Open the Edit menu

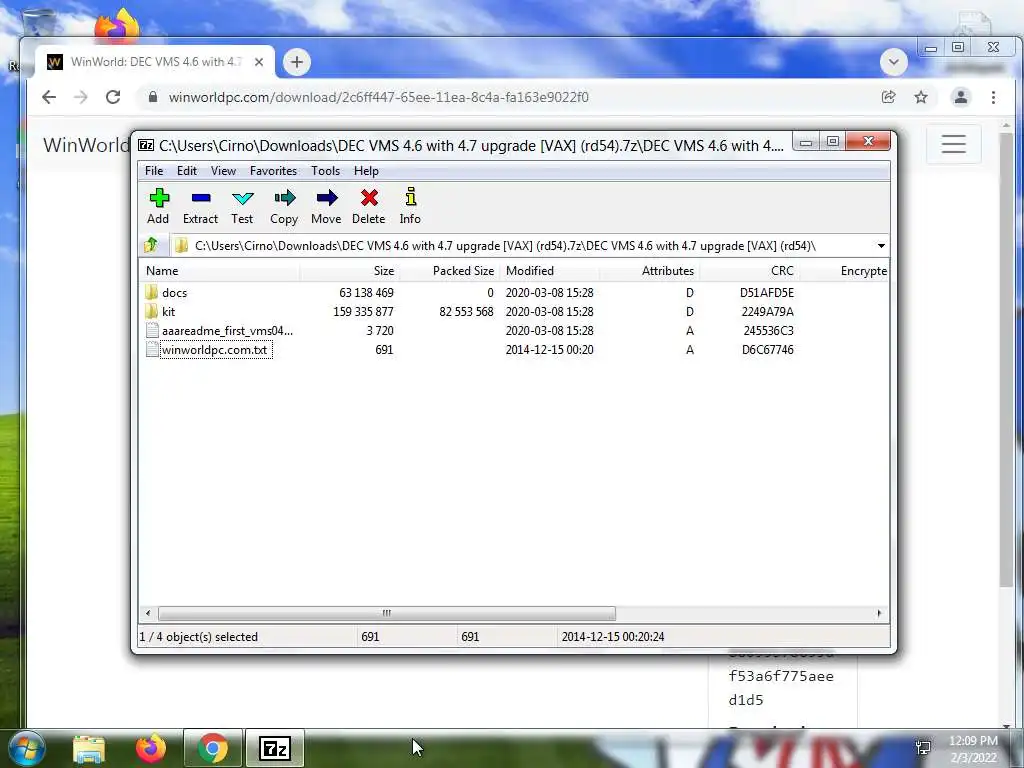click(x=187, y=170)
